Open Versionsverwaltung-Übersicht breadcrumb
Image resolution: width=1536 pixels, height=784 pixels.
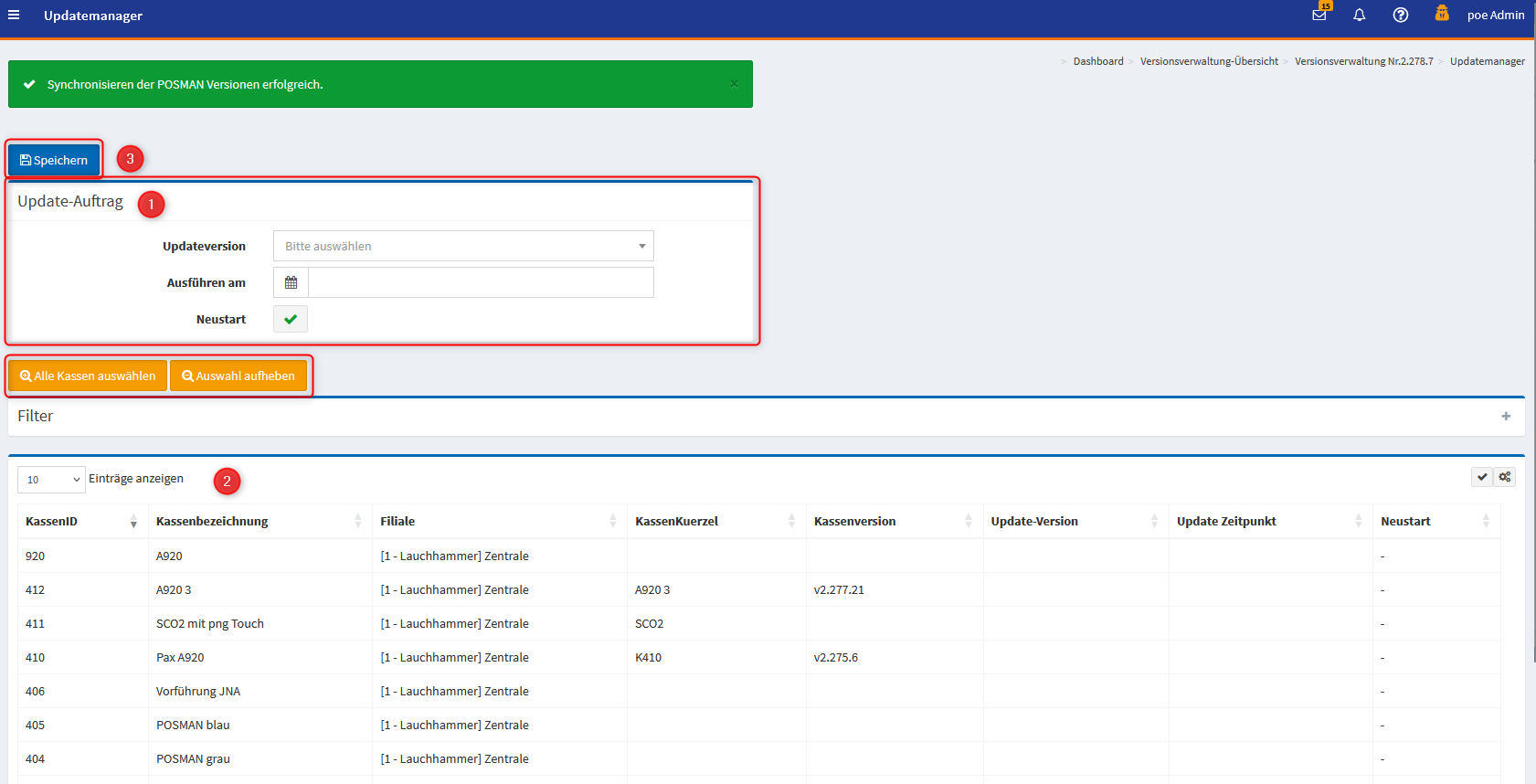click(x=1209, y=61)
